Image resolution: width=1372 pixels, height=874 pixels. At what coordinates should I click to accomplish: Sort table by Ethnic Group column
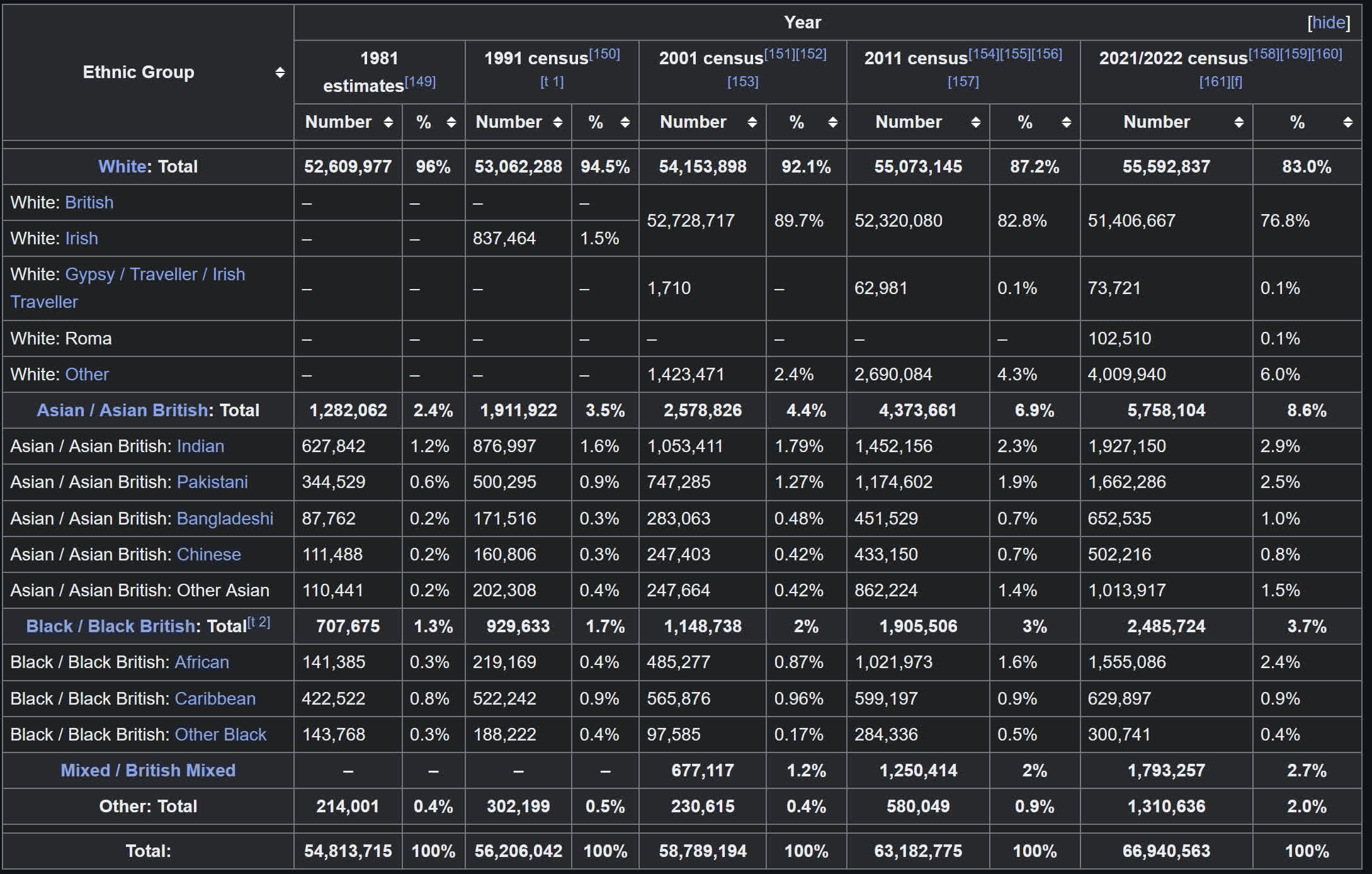(x=280, y=72)
